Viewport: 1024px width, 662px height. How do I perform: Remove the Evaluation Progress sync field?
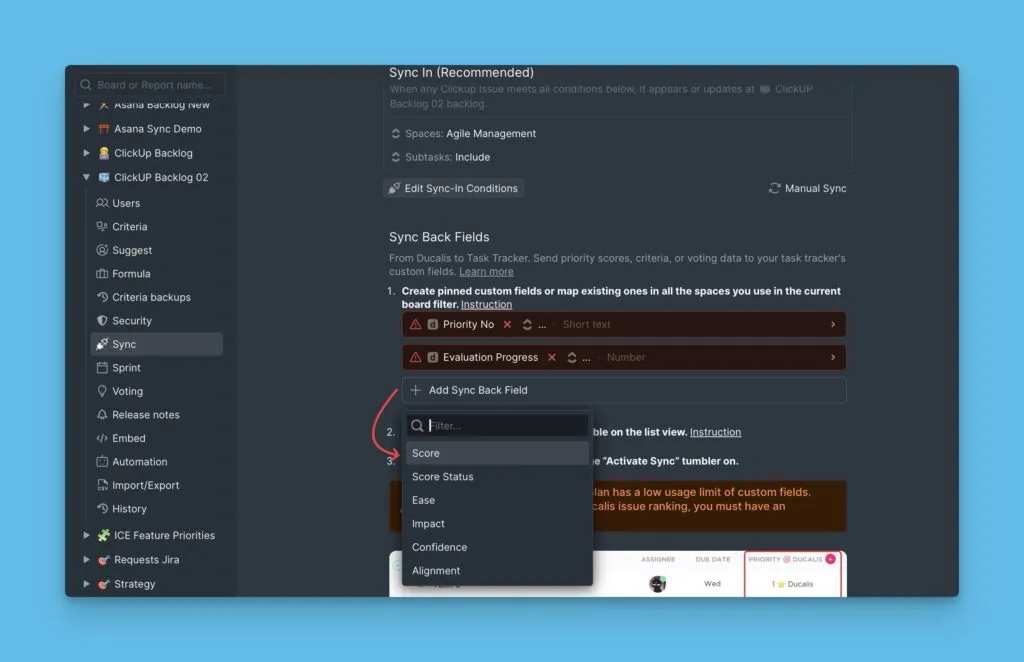click(x=551, y=358)
